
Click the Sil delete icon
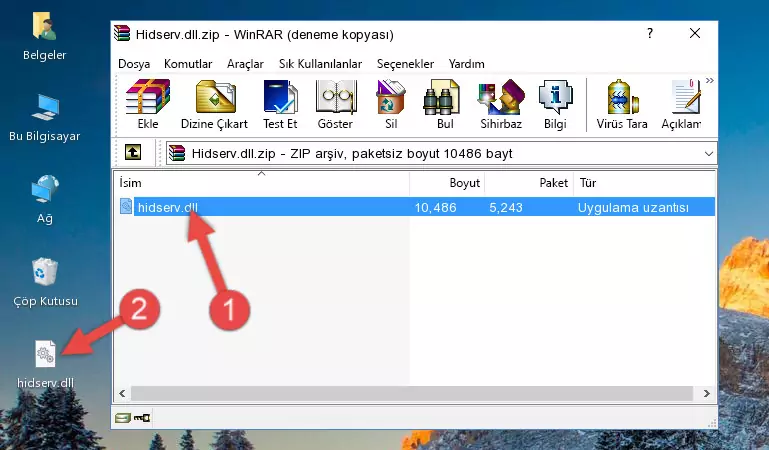pos(391,104)
